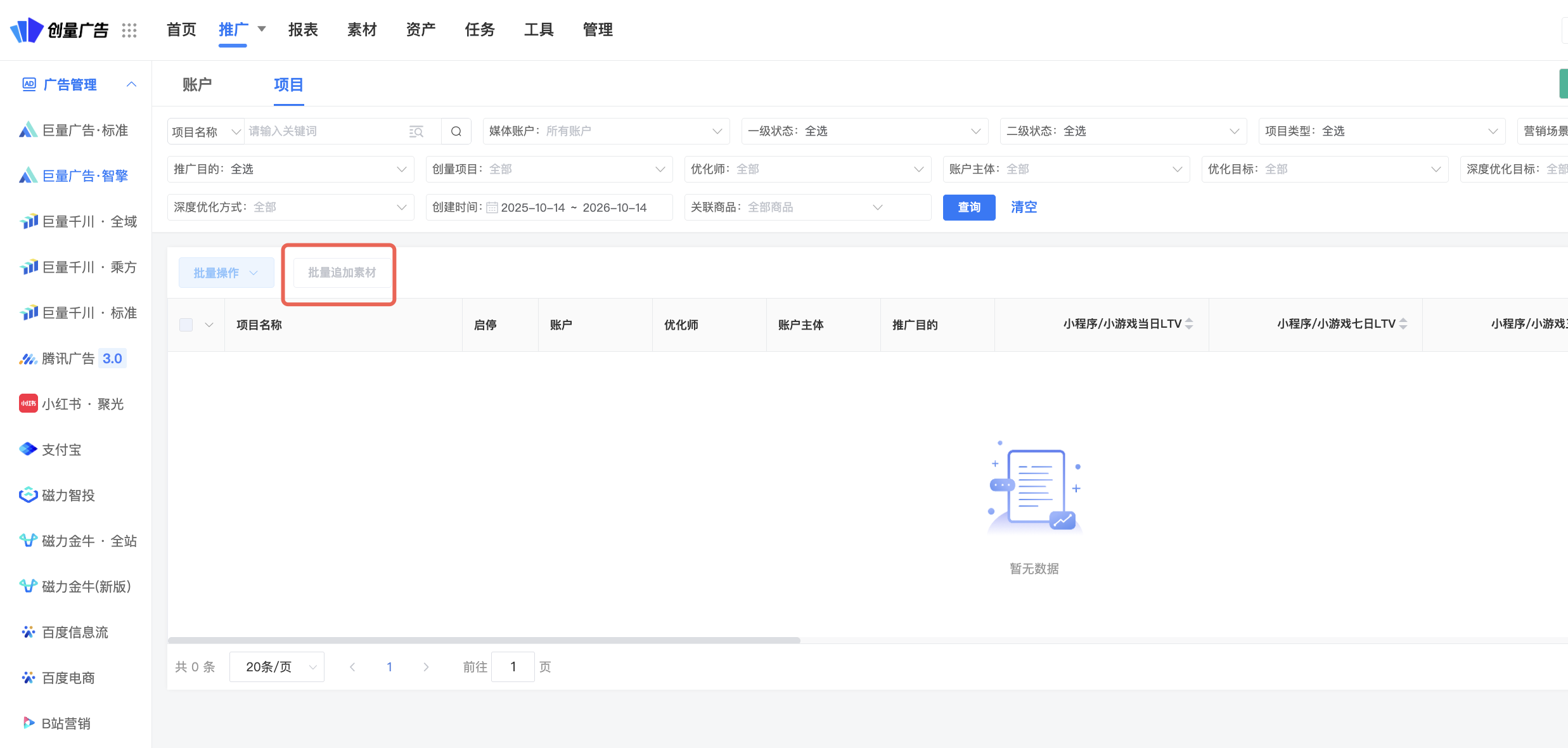Click the 批量追加素材 button

click(x=342, y=273)
